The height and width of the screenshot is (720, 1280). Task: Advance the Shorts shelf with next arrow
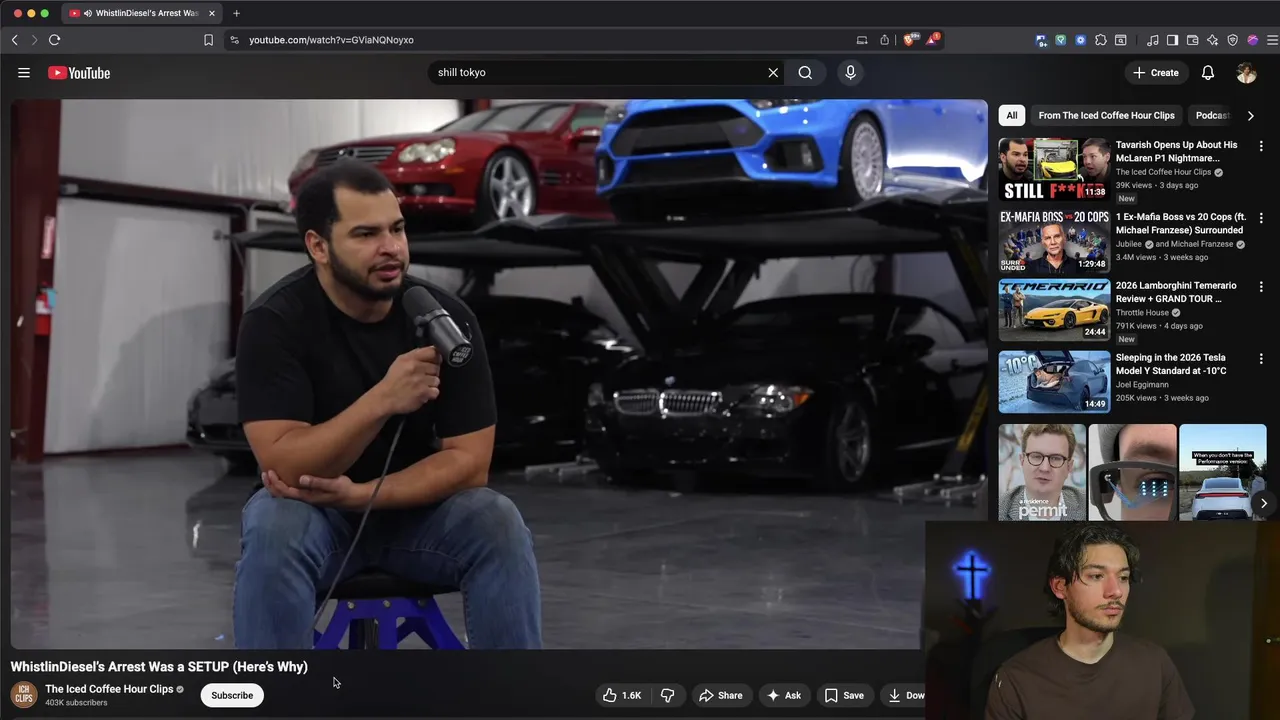[1263, 504]
